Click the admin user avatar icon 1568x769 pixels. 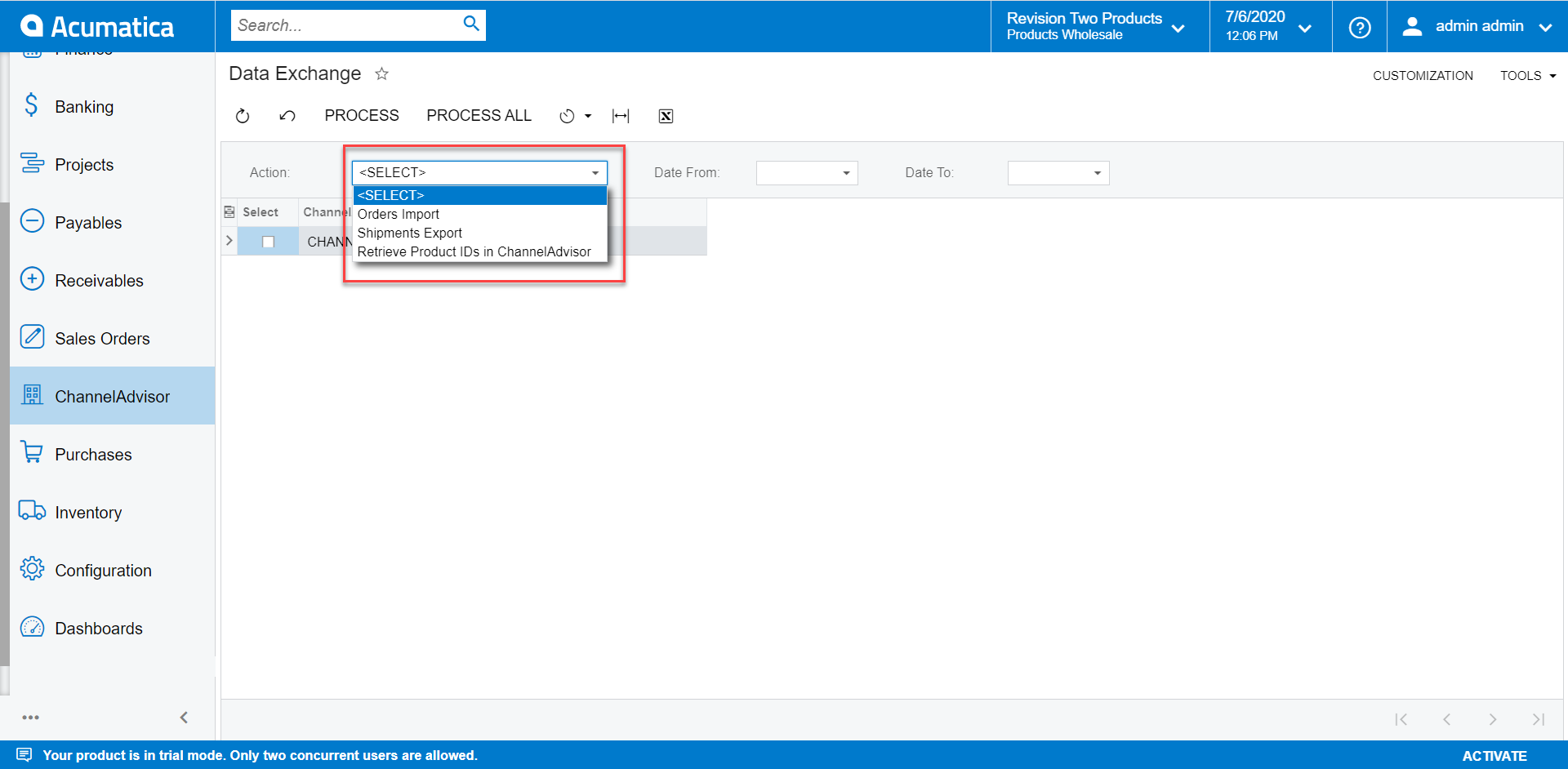click(x=1412, y=26)
